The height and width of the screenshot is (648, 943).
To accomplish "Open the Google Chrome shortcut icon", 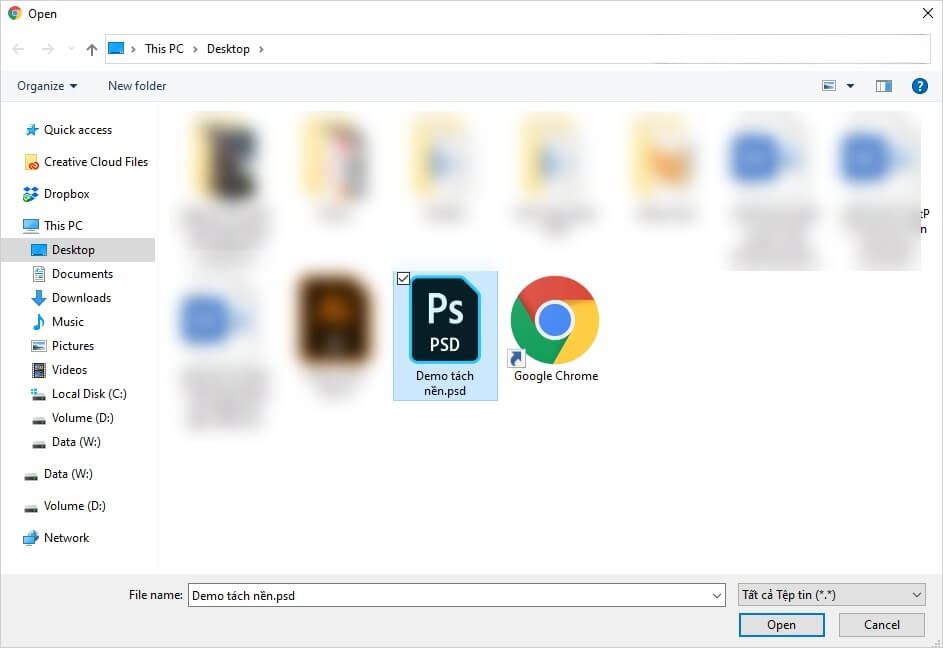I will click(x=554, y=321).
